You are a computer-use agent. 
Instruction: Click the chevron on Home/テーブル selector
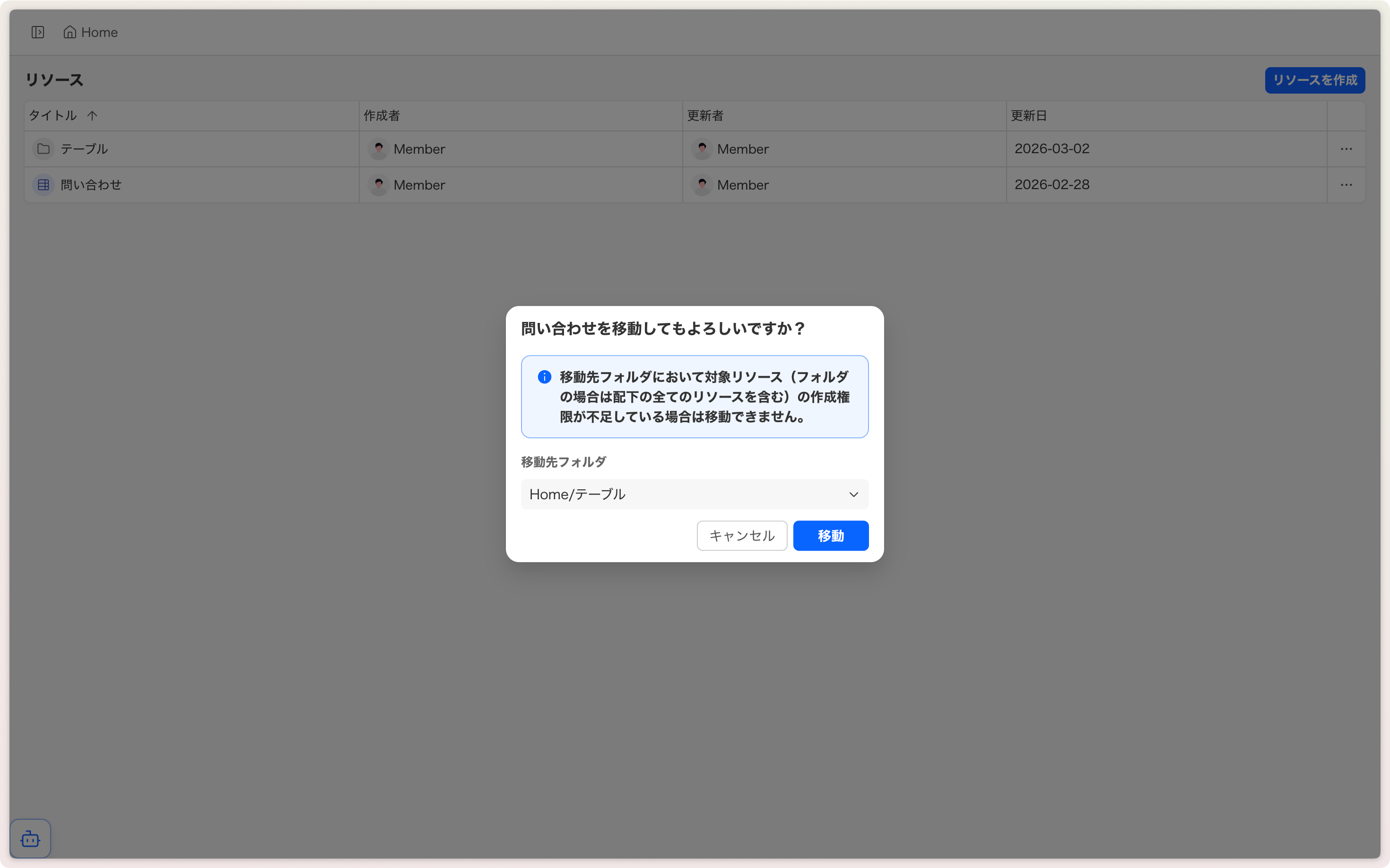coord(853,495)
